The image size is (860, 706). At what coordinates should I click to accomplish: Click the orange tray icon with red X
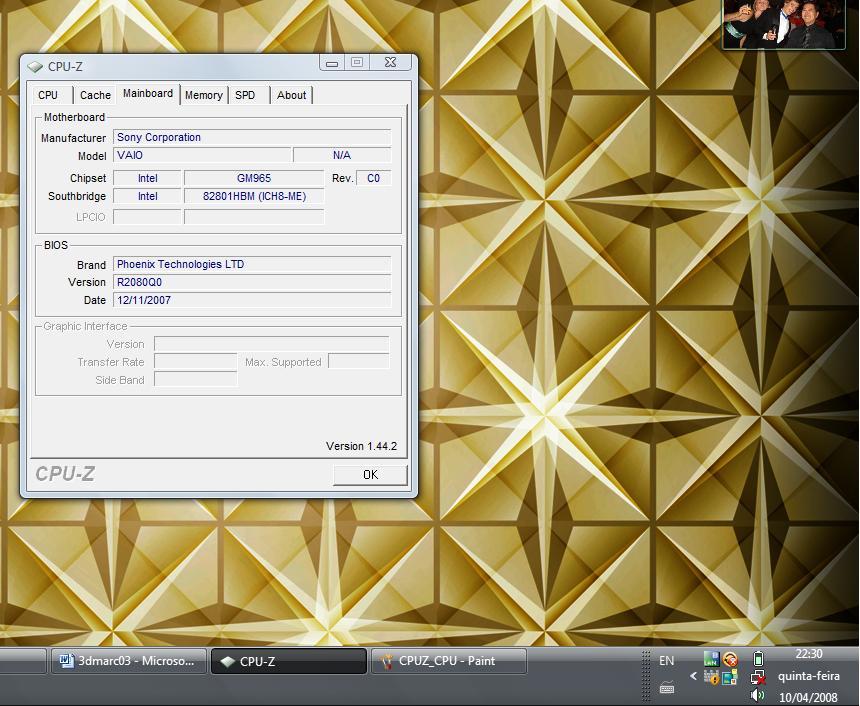(730, 659)
